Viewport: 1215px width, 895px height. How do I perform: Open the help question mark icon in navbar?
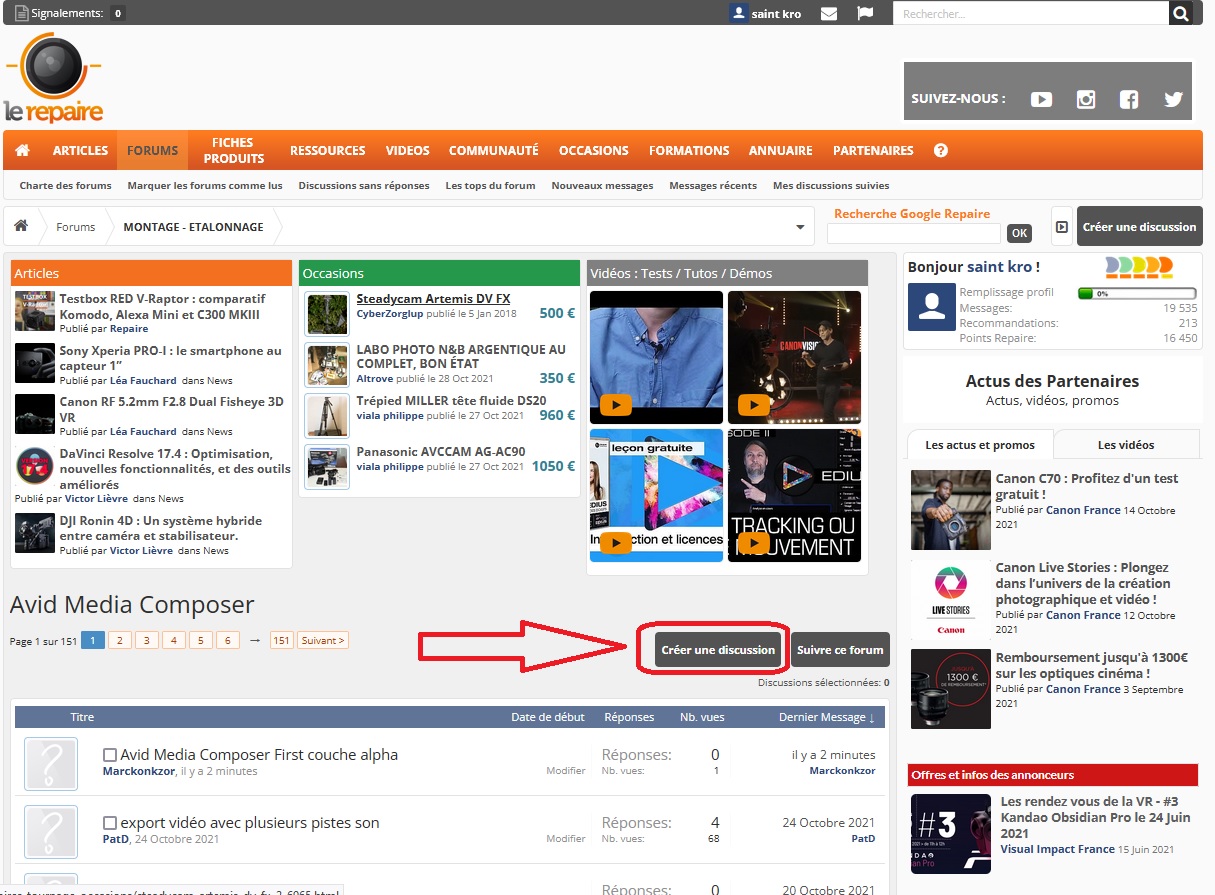[x=940, y=150]
